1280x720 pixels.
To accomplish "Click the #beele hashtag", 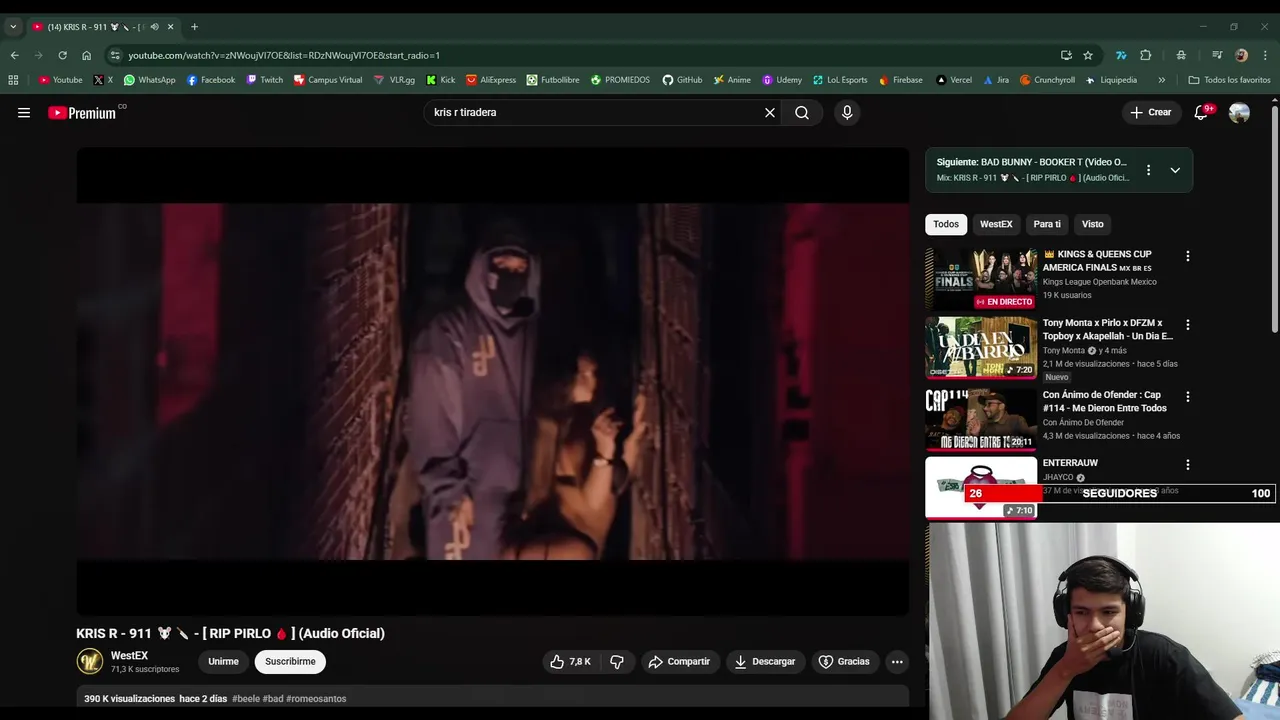I will (x=246, y=699).
